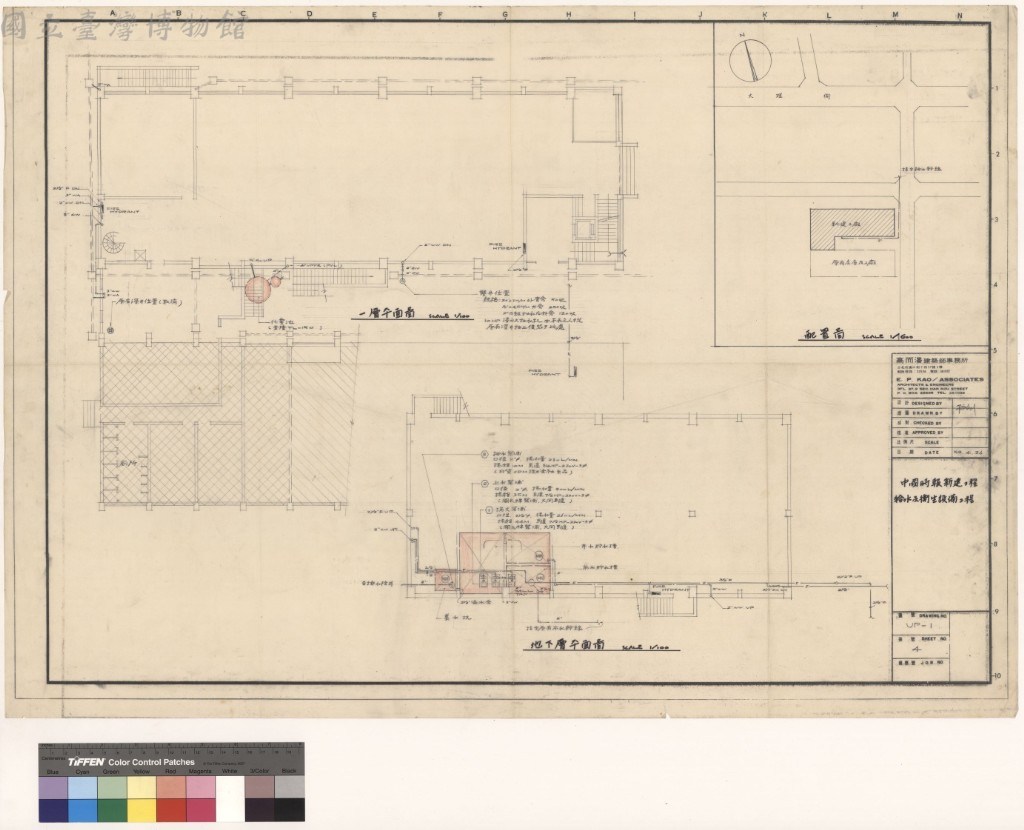Click the "一層平面圖" plan title
The image size is (1024, 830).
point(388,313)
